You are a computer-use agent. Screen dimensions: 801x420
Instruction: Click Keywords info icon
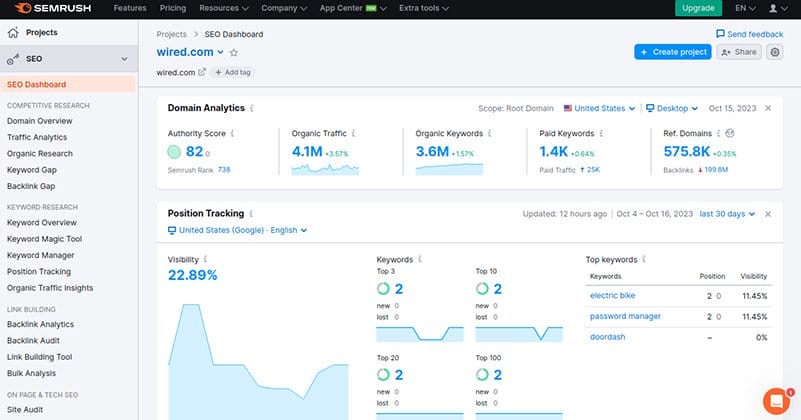click(x=420, y=259)
